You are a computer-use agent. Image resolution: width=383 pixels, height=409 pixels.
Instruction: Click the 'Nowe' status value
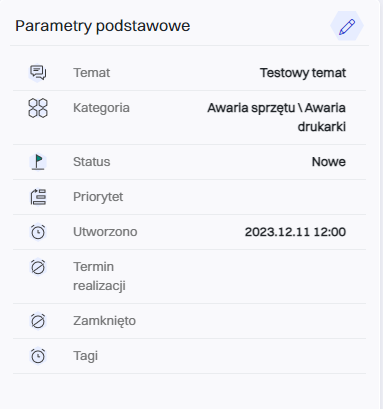(x=329, y=162)
